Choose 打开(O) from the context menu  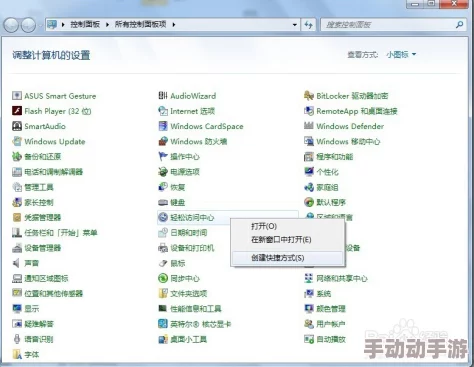[264, 226]
